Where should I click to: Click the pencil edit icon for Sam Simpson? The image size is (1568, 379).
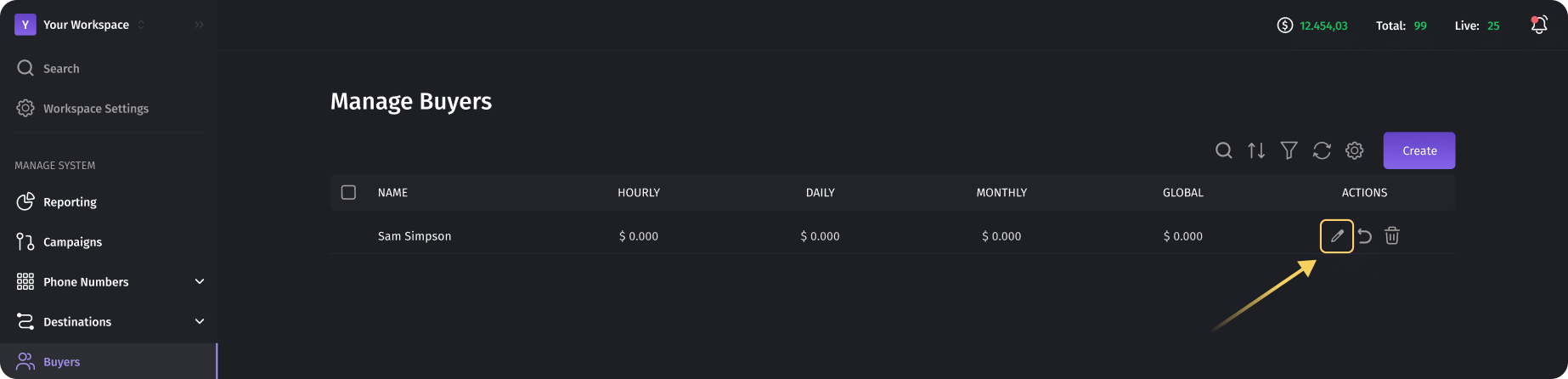coord(1336,236)
